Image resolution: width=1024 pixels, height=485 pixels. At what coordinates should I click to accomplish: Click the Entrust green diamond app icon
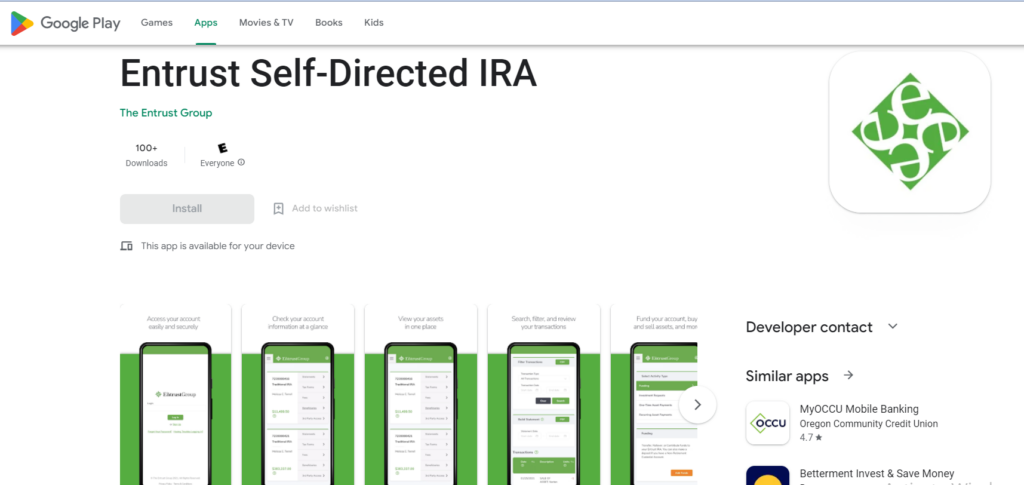pos(910,132)
